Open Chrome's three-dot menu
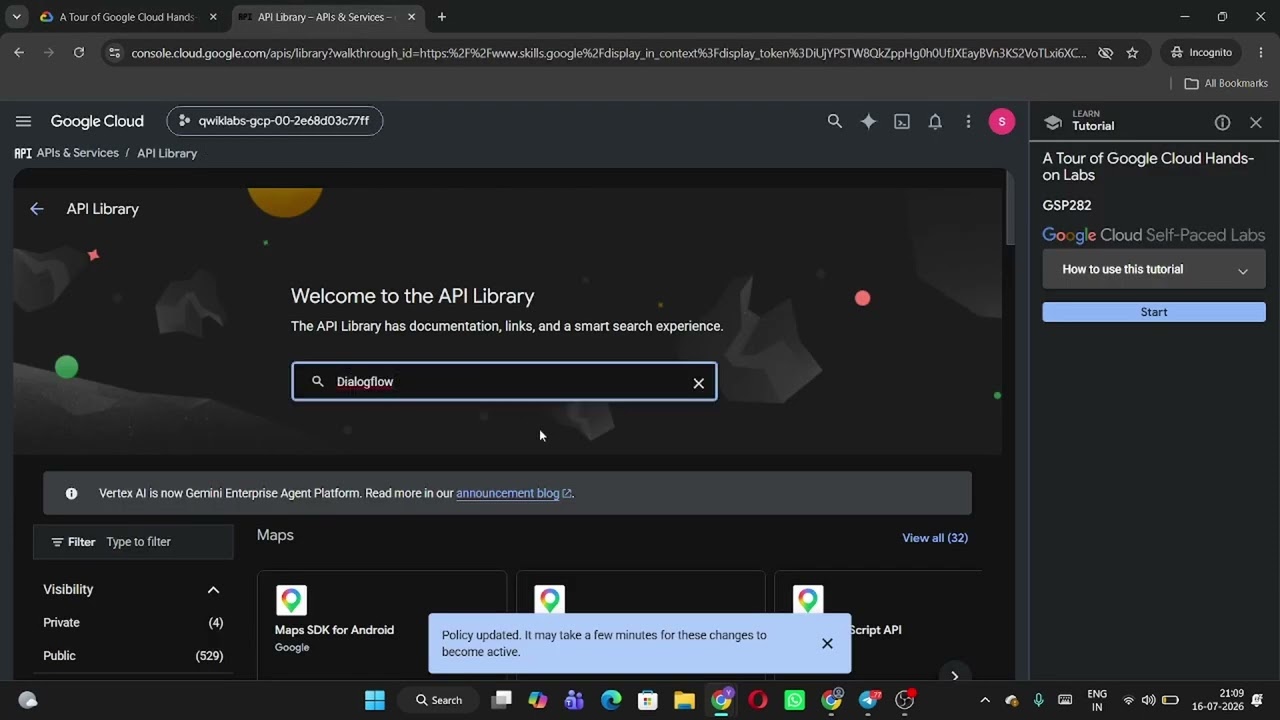This screenshot has height=720, width=1280. [x=1260, y=53]
